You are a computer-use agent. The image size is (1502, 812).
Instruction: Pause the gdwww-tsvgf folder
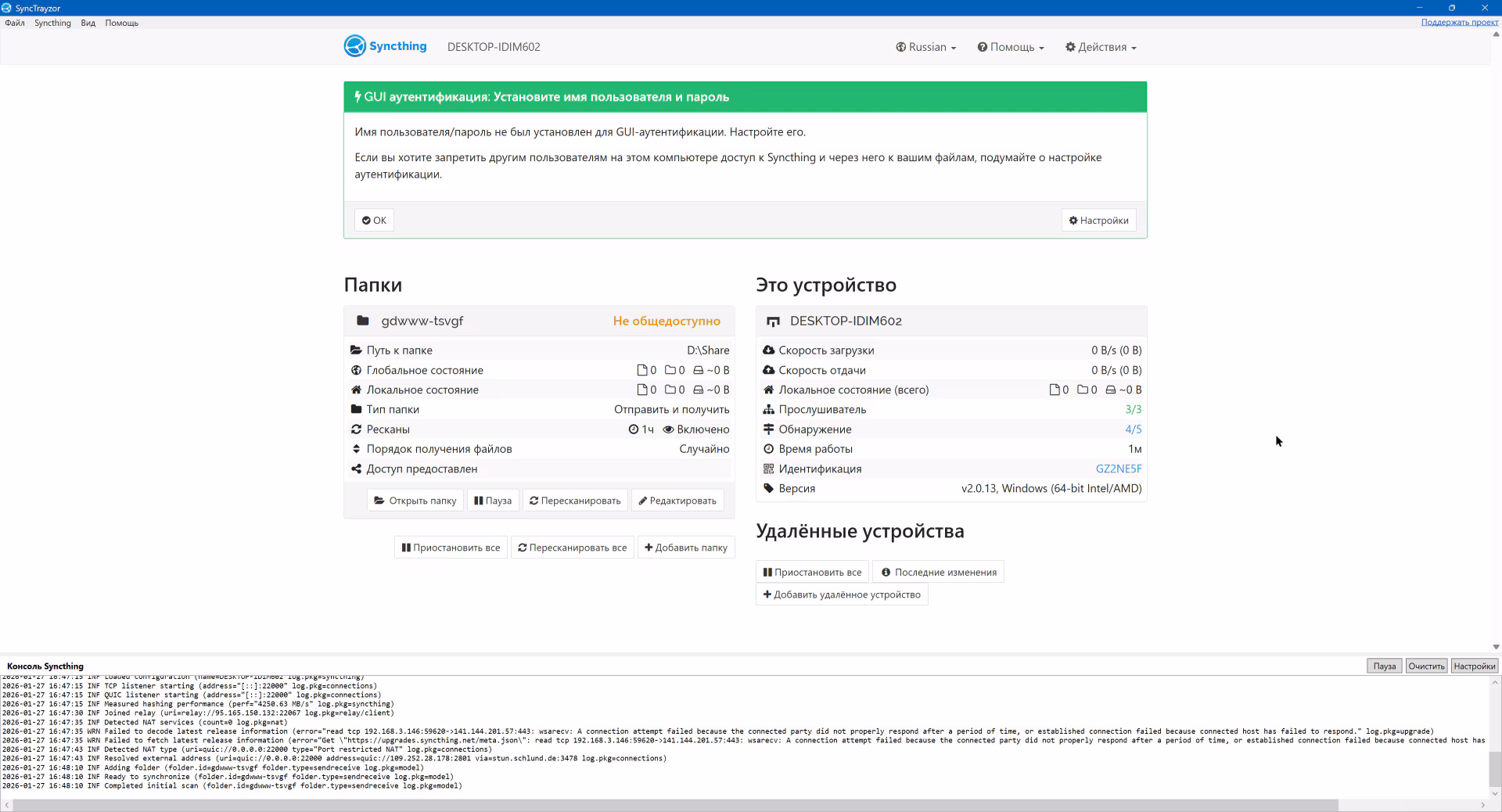point(493,501)
